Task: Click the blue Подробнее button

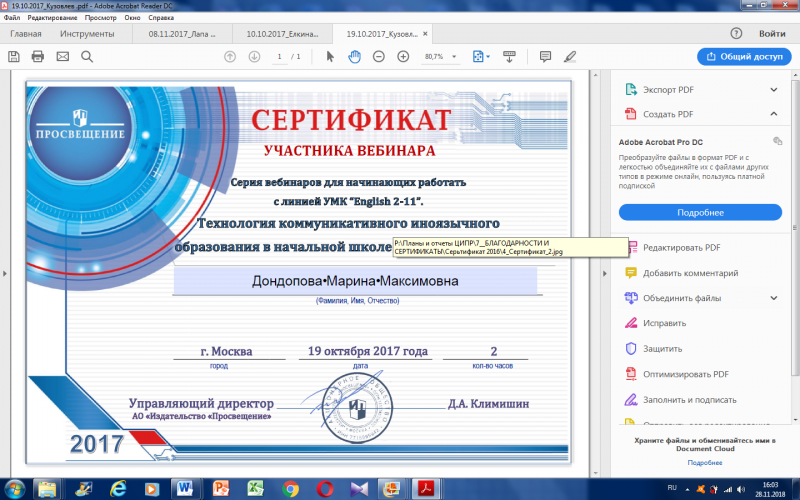Action: pos(700,212)
